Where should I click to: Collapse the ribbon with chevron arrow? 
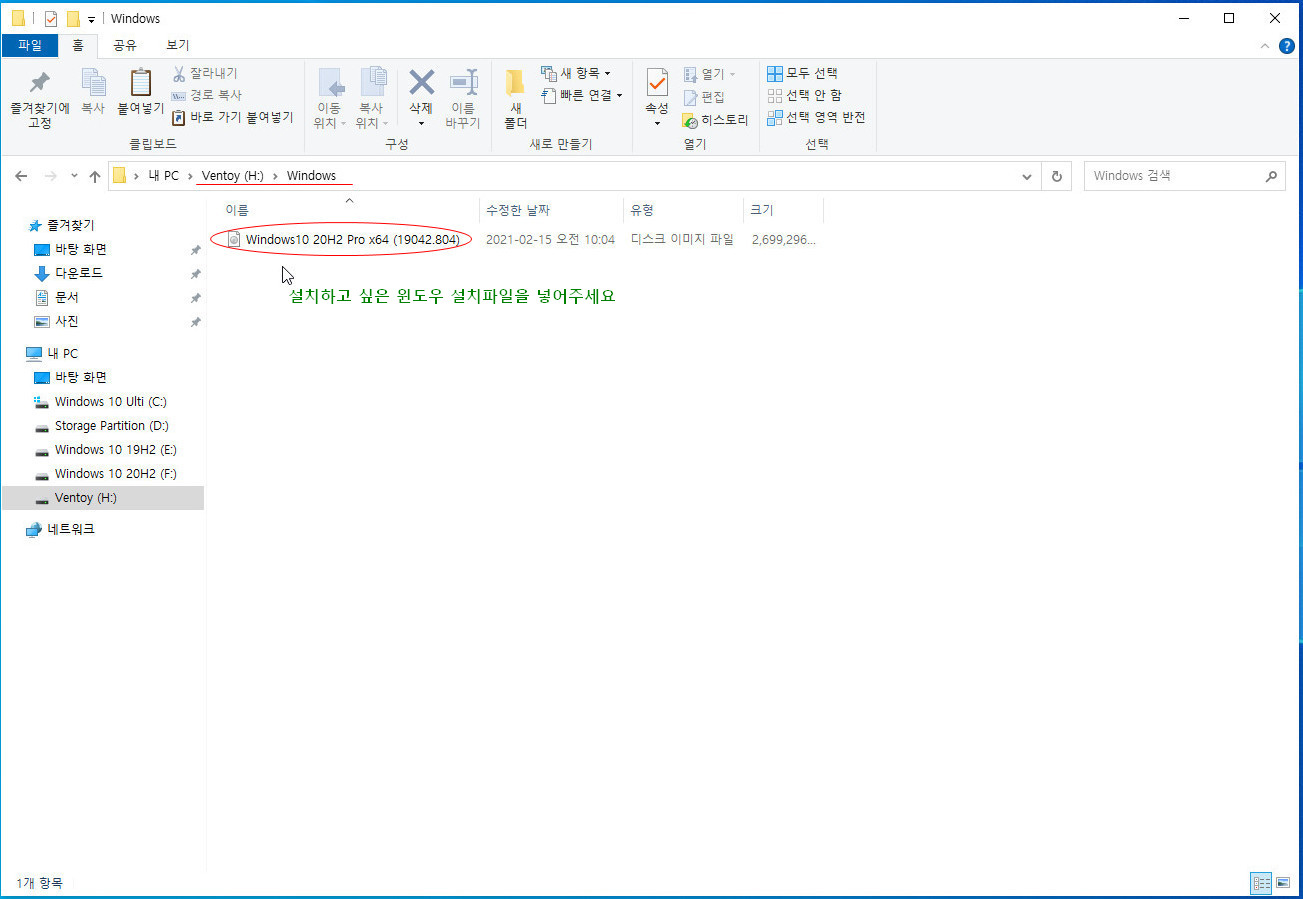(x=1264, y=45)
